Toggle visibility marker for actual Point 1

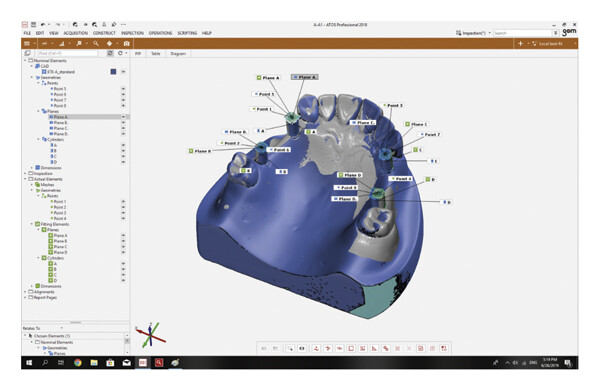point(123,201)
